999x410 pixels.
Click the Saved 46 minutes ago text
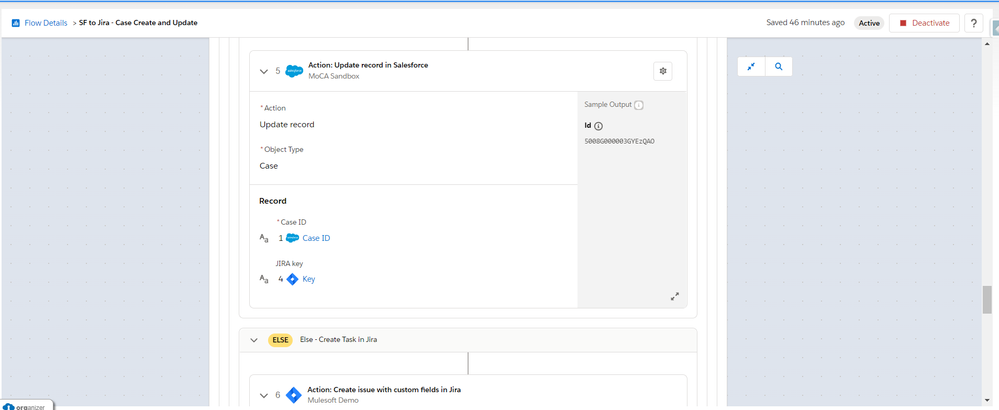pyautogui.click(x=805, y=23)
